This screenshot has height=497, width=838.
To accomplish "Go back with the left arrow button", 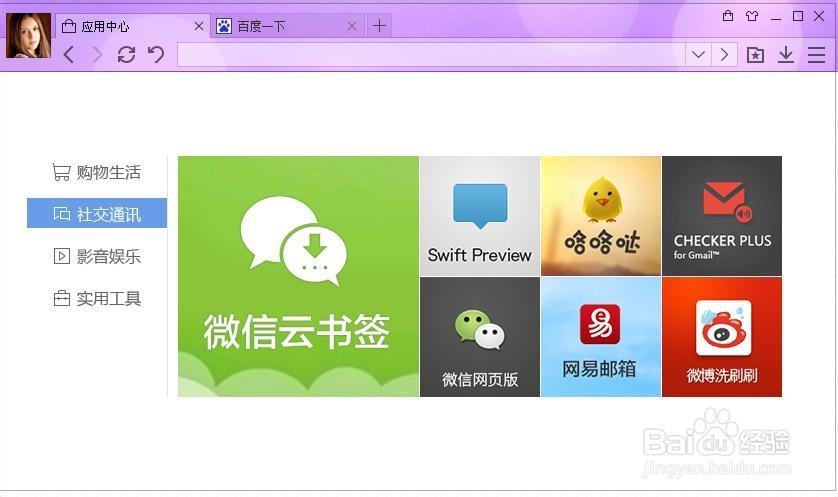I will (69, 55).
